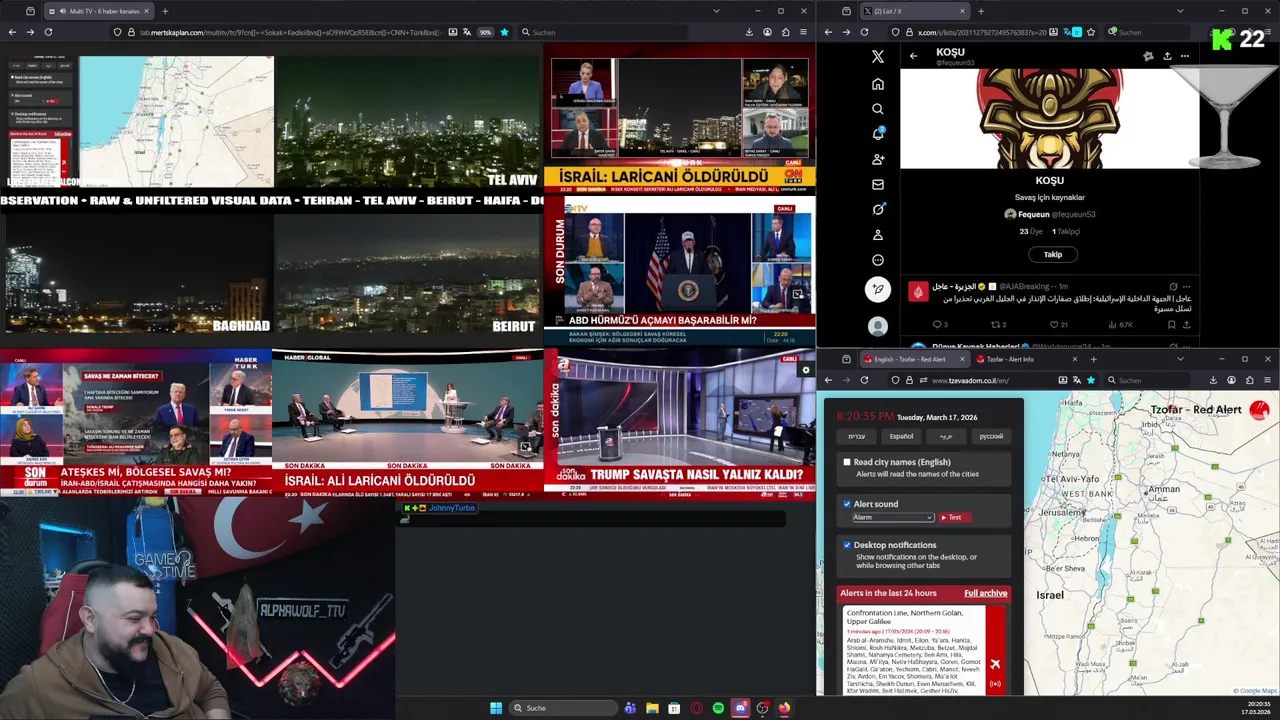Image resolution: width=1280 pixels, height=720 pixels.
Task: Click the Baghdad live camera tile
Action: [x=137, y=273]
